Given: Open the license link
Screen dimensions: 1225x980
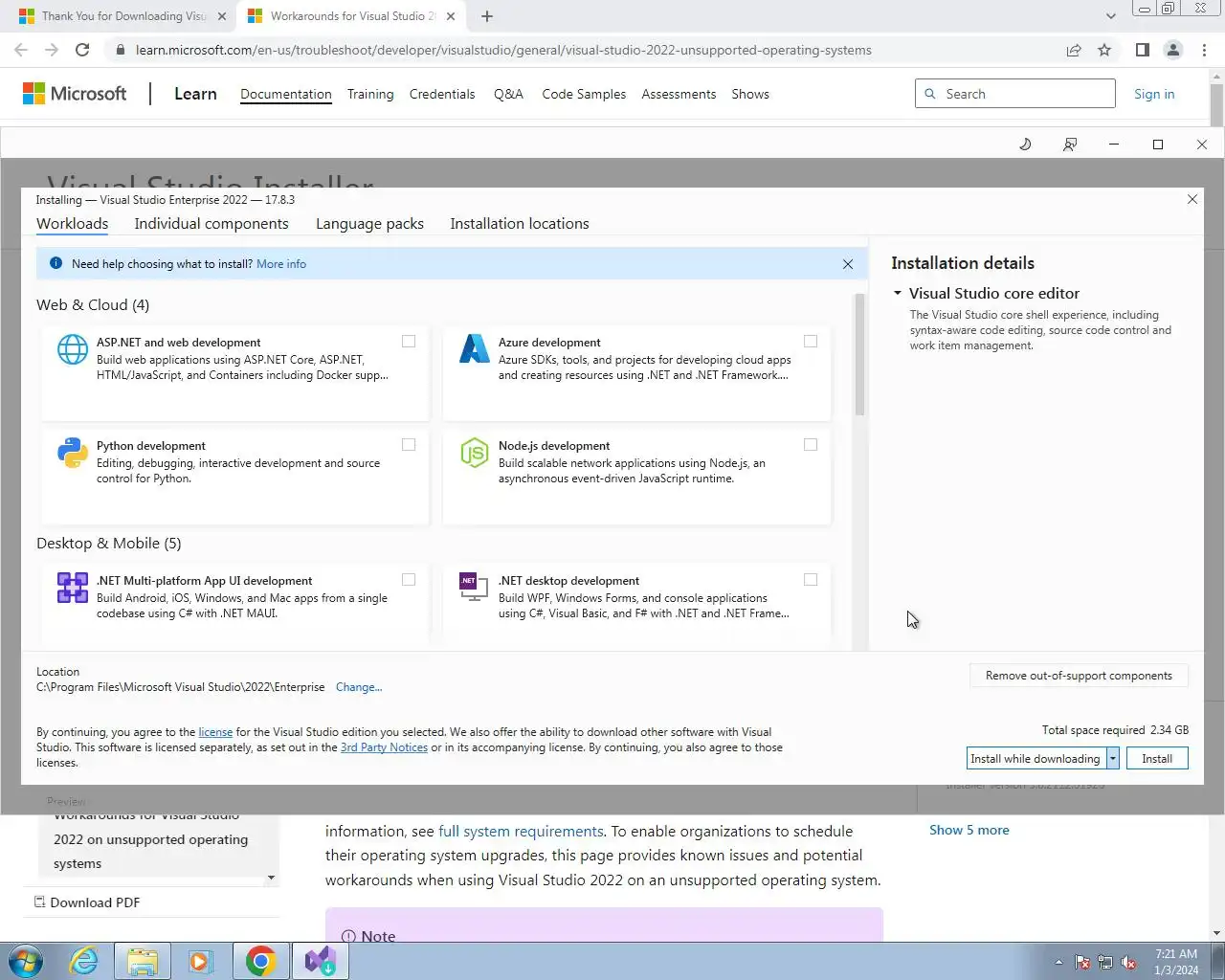Looking at the screenshot, I should pos(215,732).
